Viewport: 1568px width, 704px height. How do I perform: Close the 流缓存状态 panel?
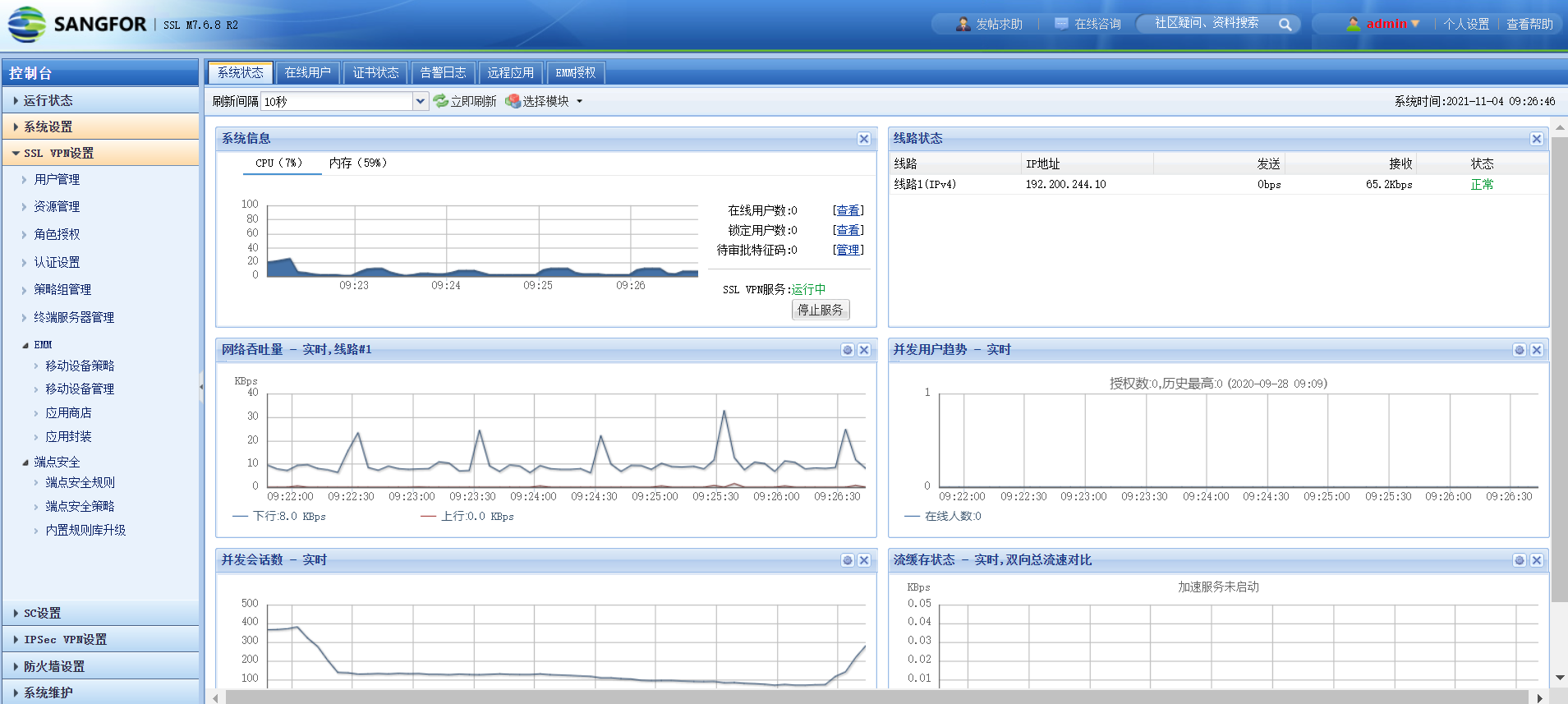[1537, 560]
